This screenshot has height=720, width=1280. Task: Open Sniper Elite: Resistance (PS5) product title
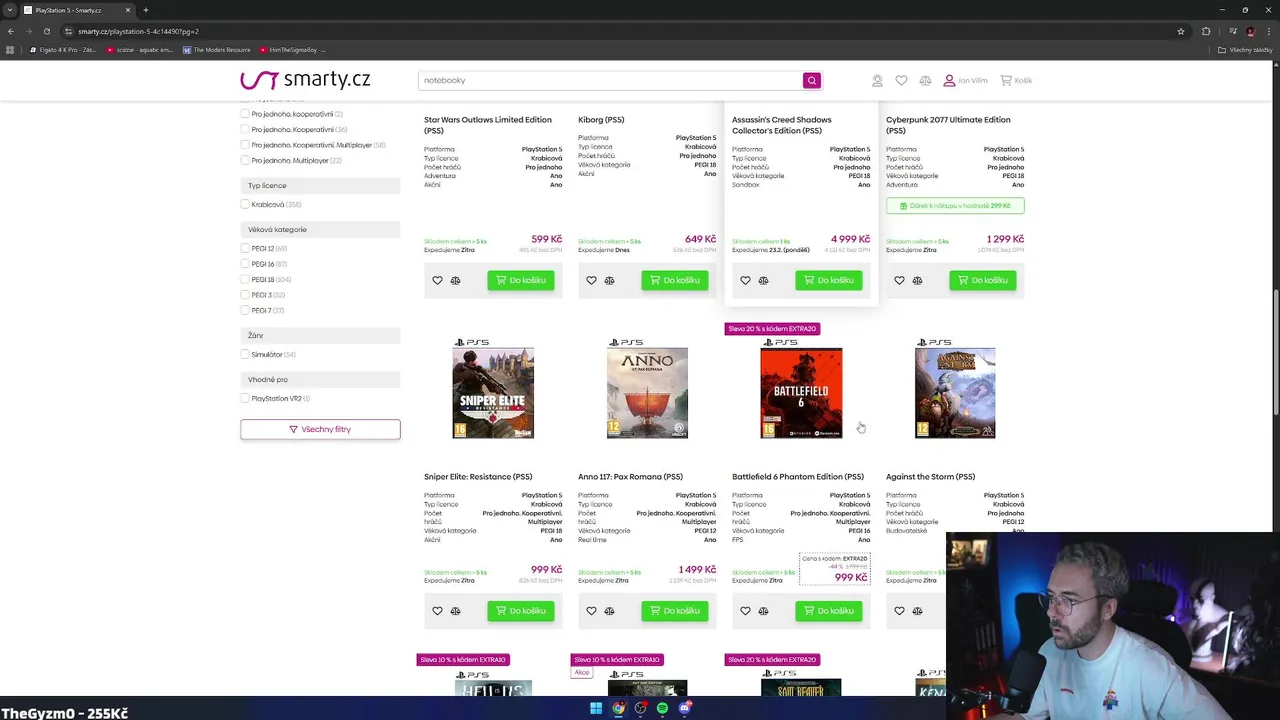coord(478,477)
